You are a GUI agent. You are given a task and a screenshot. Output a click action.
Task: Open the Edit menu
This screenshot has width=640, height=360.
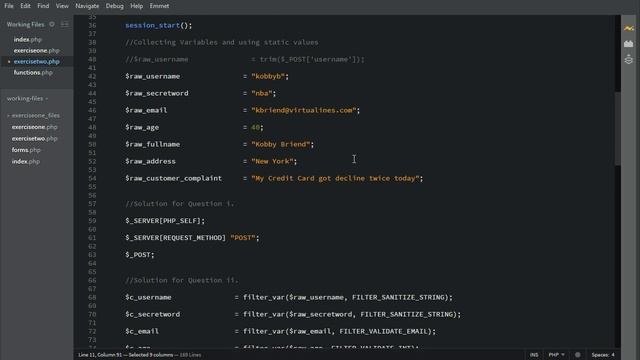click(x=25, y=6)
